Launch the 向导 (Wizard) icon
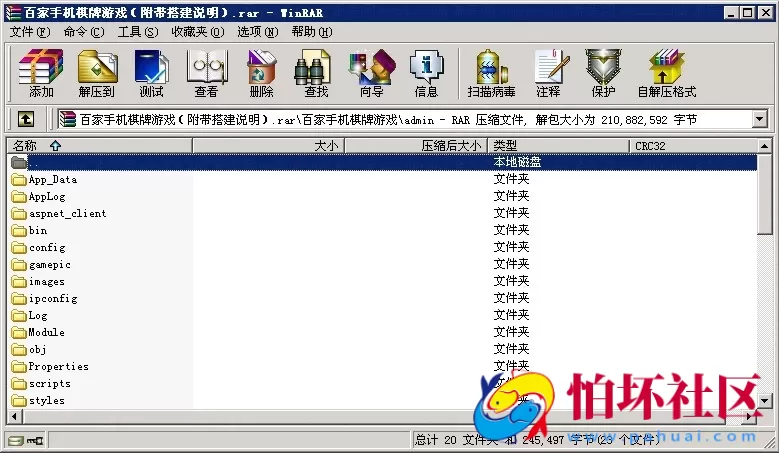Image resolution: width=779 pixels, height=453 pixels. tap(372, 73)
